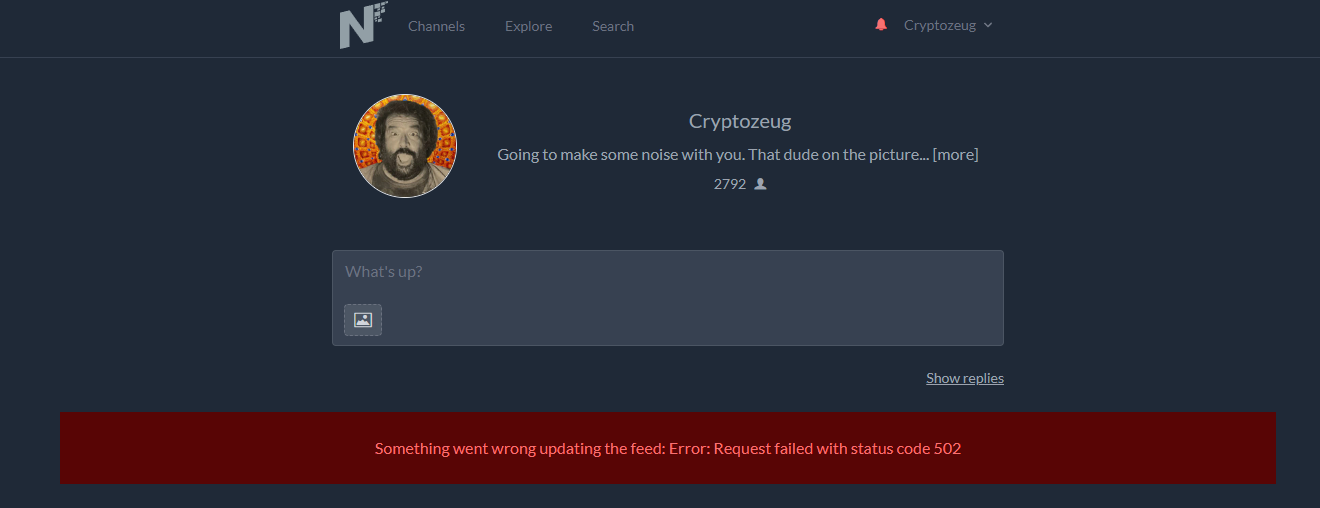Open the Cryptozeug profile avatar picture

tap(405, 146)
